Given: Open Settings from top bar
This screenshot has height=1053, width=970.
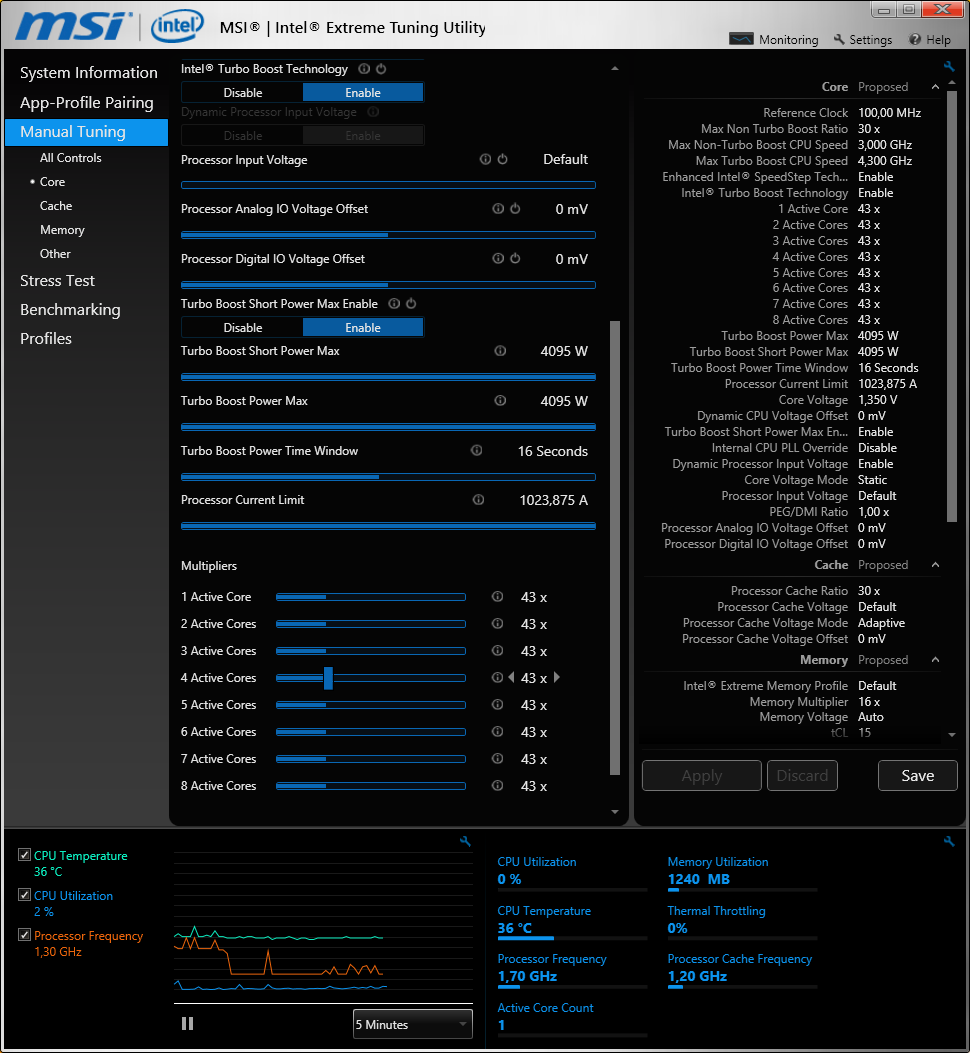Looking at the screenshot, I should point(863,40).
